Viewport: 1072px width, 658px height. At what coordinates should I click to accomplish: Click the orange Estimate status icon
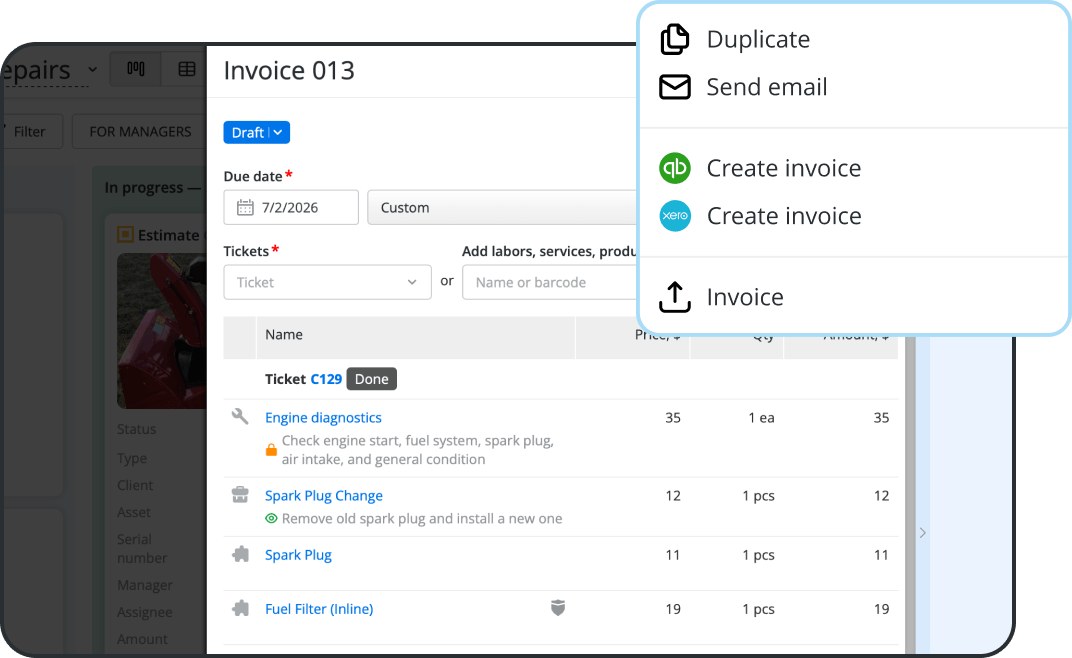[x=125, y=235]
